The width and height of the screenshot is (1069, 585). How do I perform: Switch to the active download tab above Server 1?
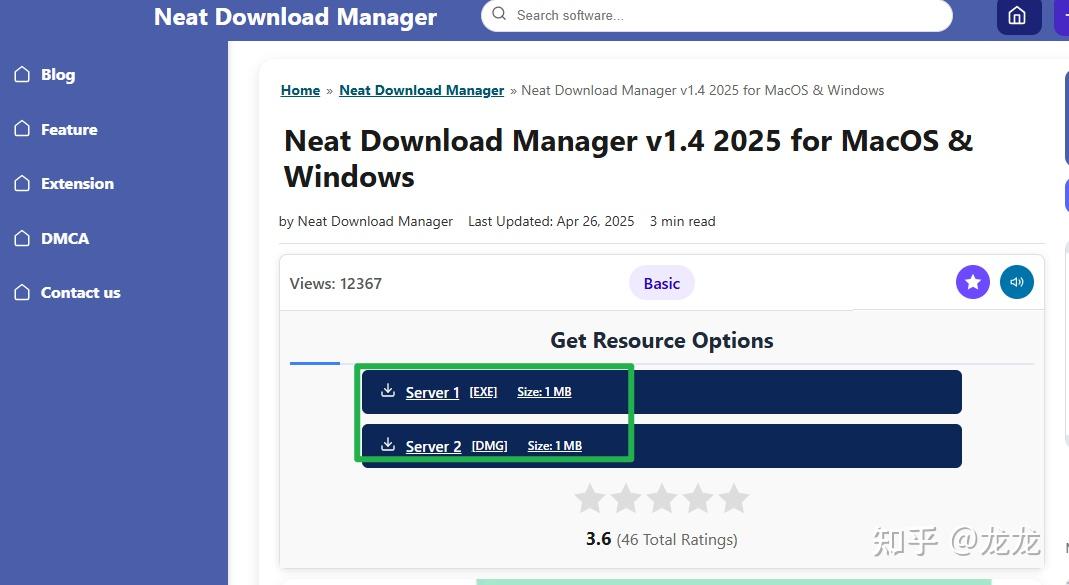[x=314, y=363]
